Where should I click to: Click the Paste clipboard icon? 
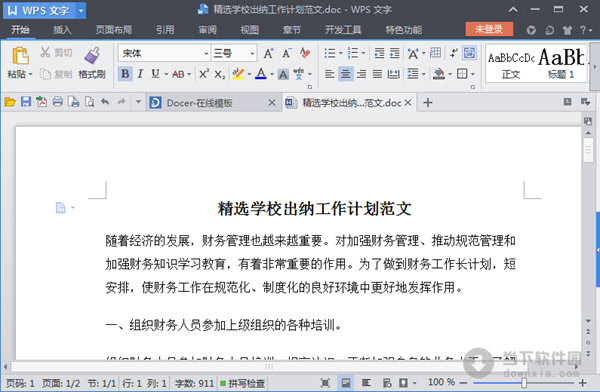click(20, 56)
